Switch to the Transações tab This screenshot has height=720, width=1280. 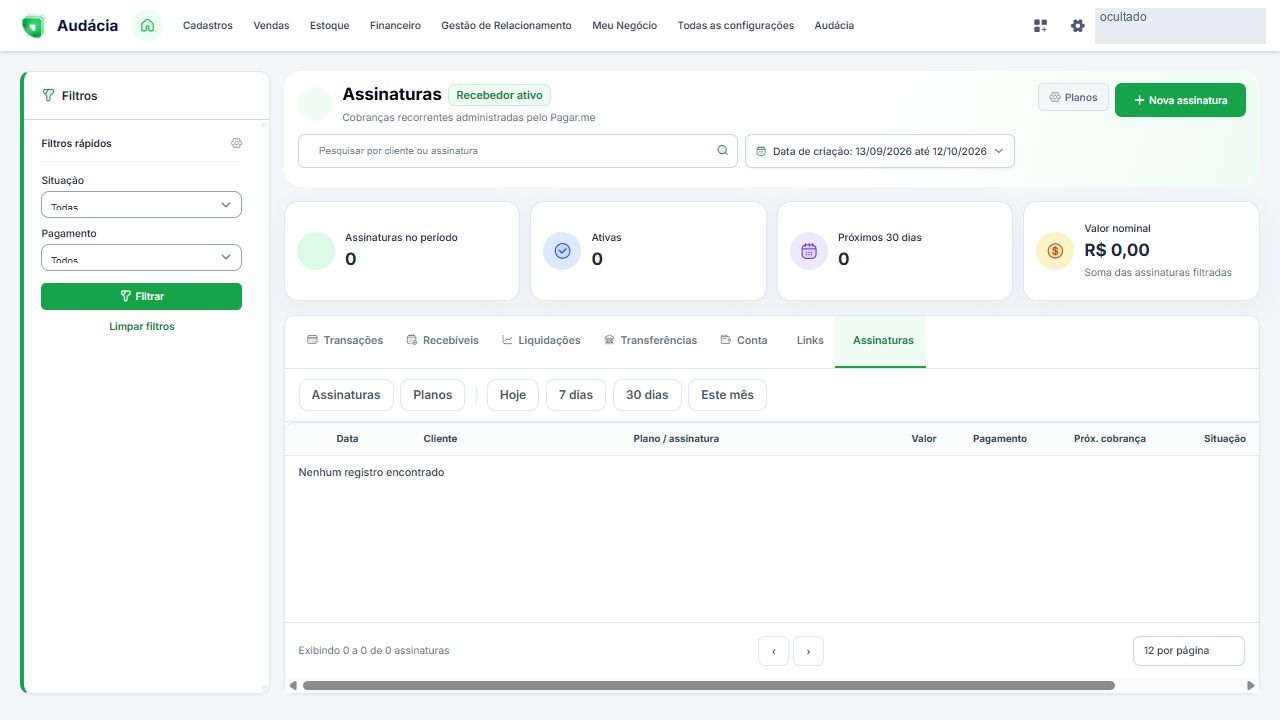coord(345,341)
